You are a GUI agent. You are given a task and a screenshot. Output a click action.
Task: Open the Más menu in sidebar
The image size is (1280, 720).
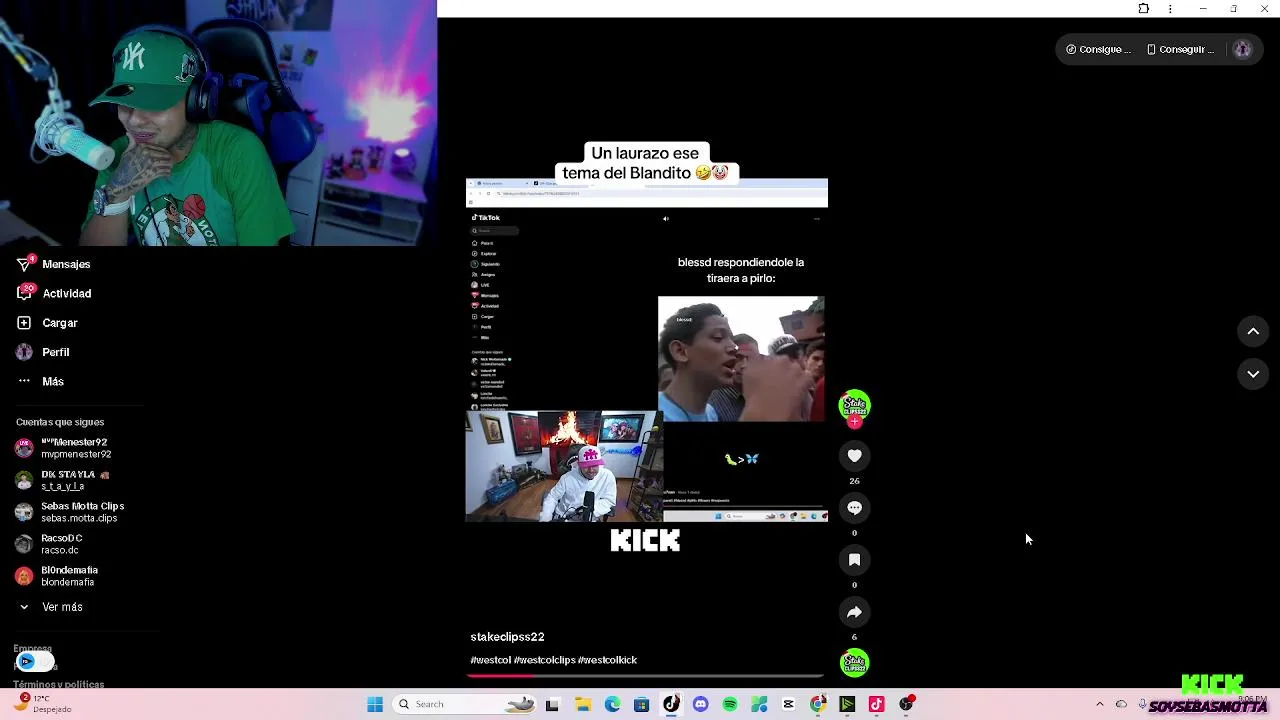click(41, 381)
